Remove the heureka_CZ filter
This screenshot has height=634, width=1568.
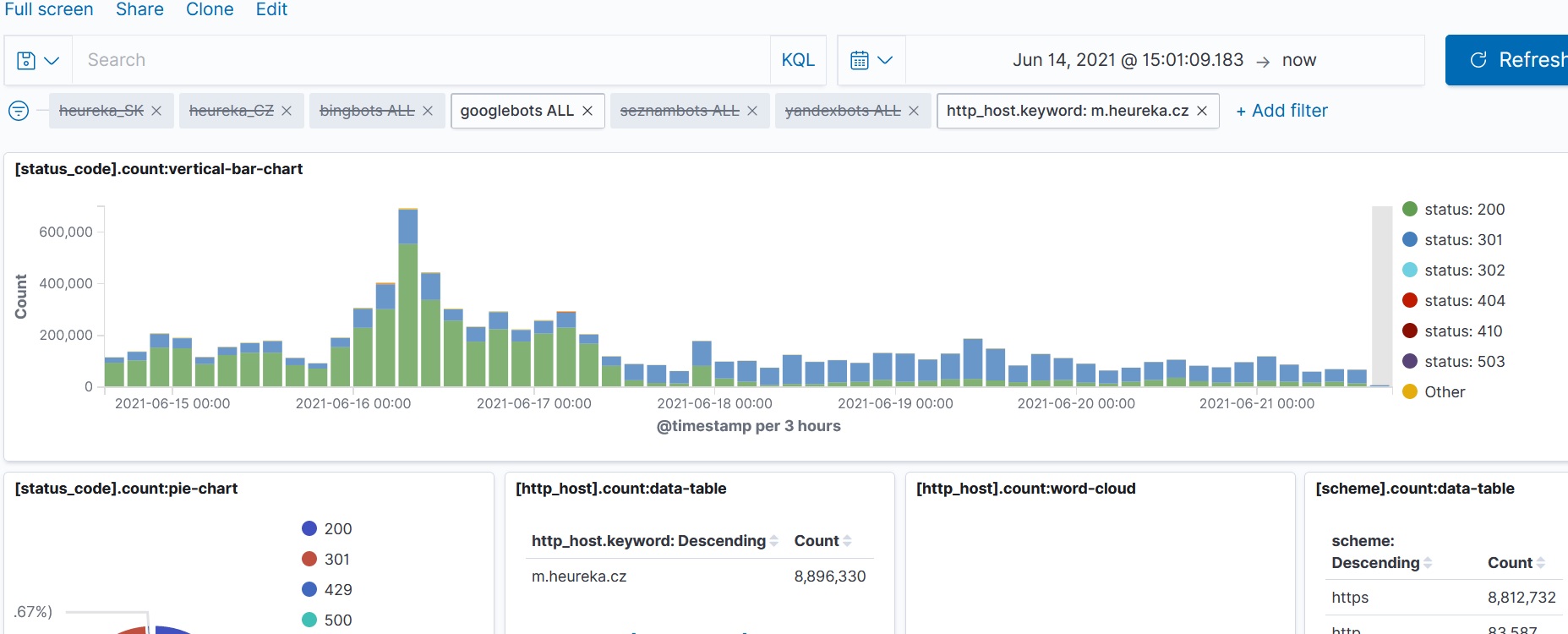tap(287, 111)
